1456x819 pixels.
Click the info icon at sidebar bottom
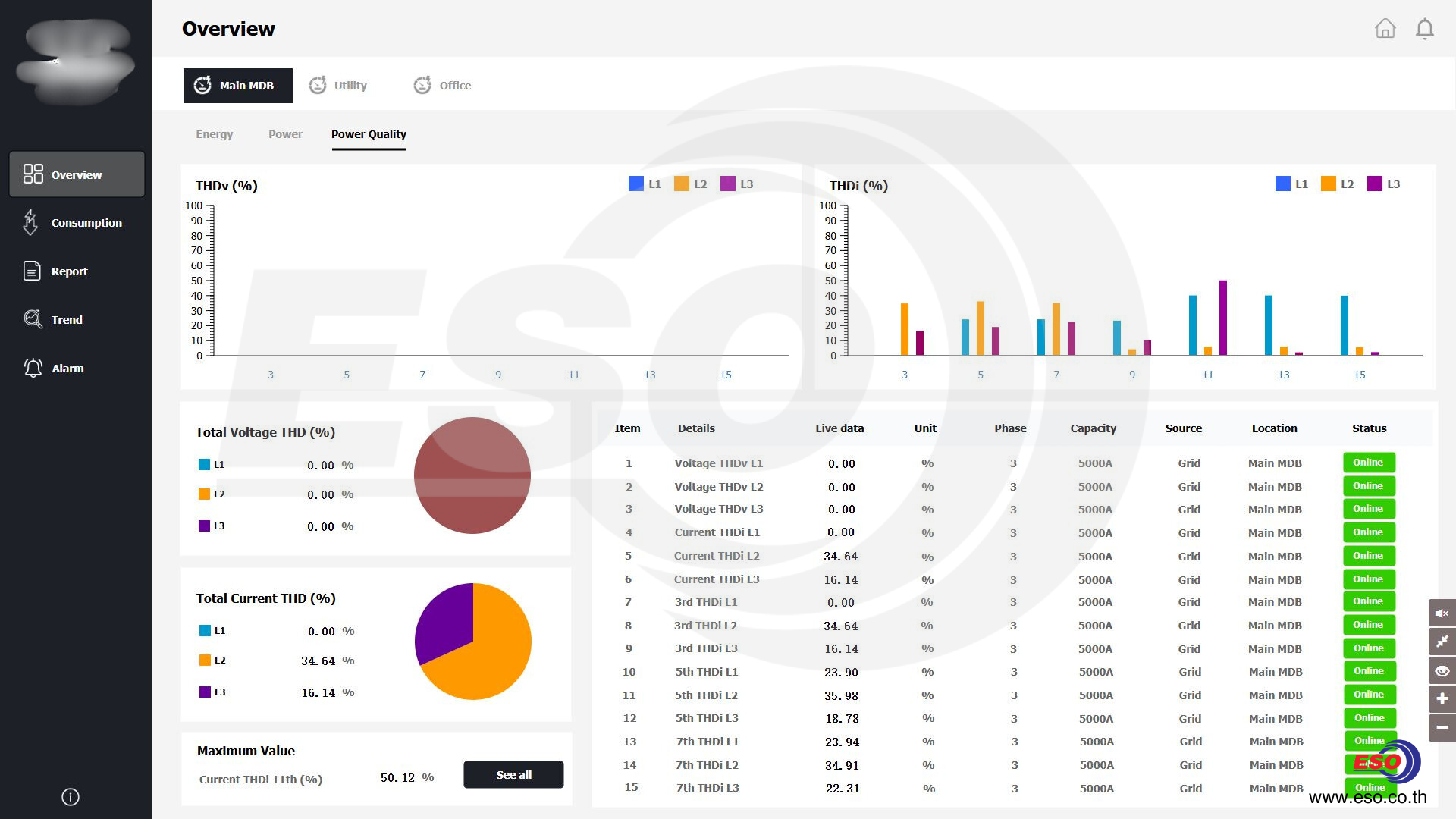[x=70, y=797]
